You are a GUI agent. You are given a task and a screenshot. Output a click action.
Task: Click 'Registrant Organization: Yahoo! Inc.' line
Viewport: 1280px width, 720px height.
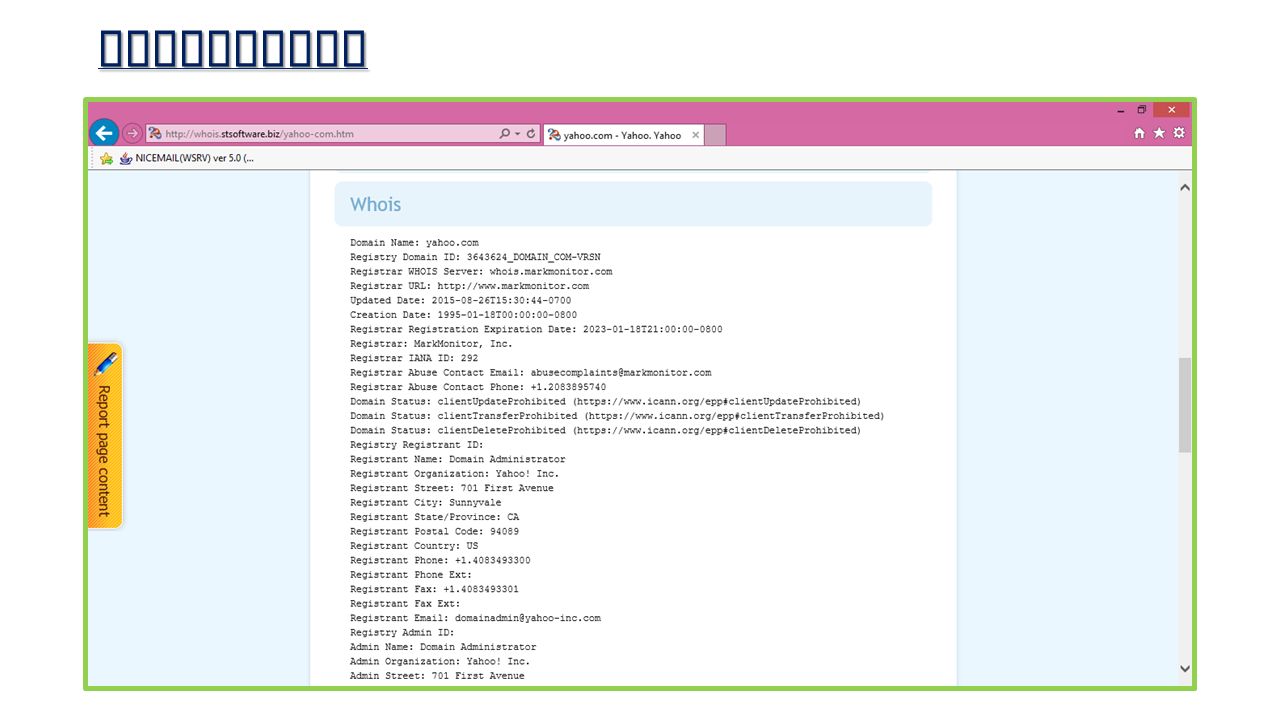click(455, 474)
